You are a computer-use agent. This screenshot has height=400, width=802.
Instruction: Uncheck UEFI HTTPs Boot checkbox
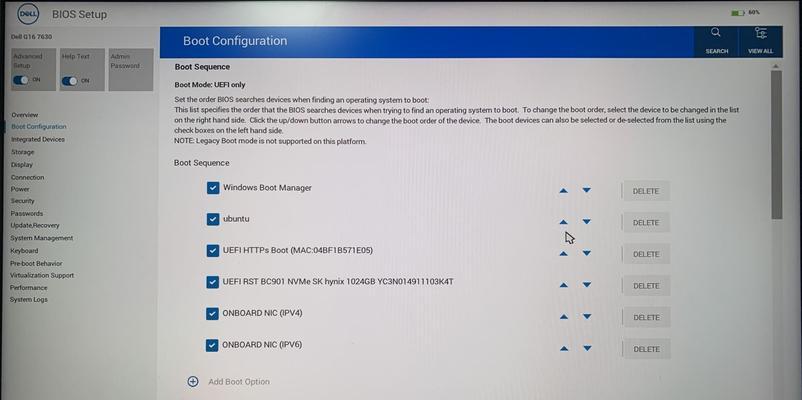(x=213, y=251)
